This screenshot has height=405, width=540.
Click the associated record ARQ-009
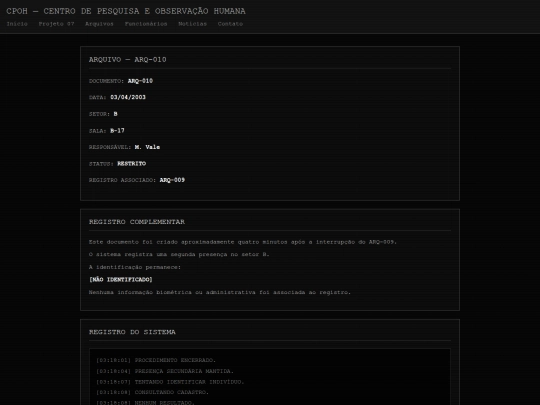tap(172, 180)
